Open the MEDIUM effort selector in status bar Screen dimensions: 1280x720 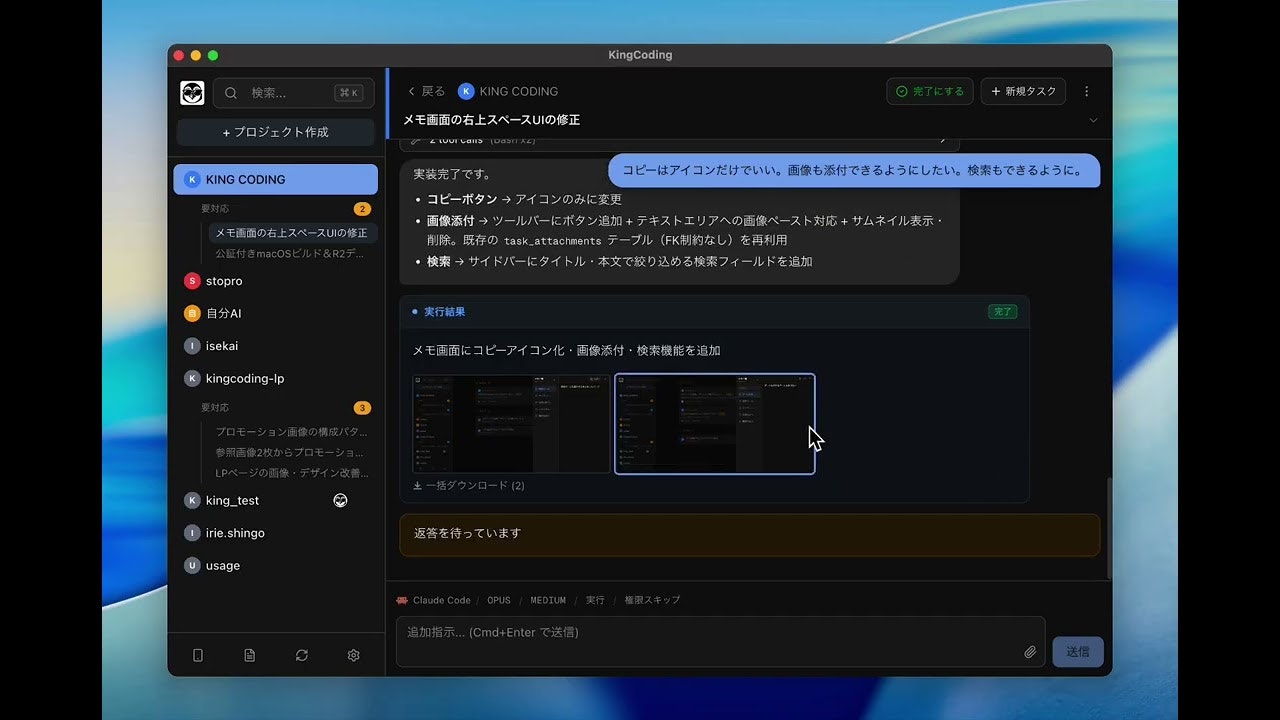(x=547, y=600)
